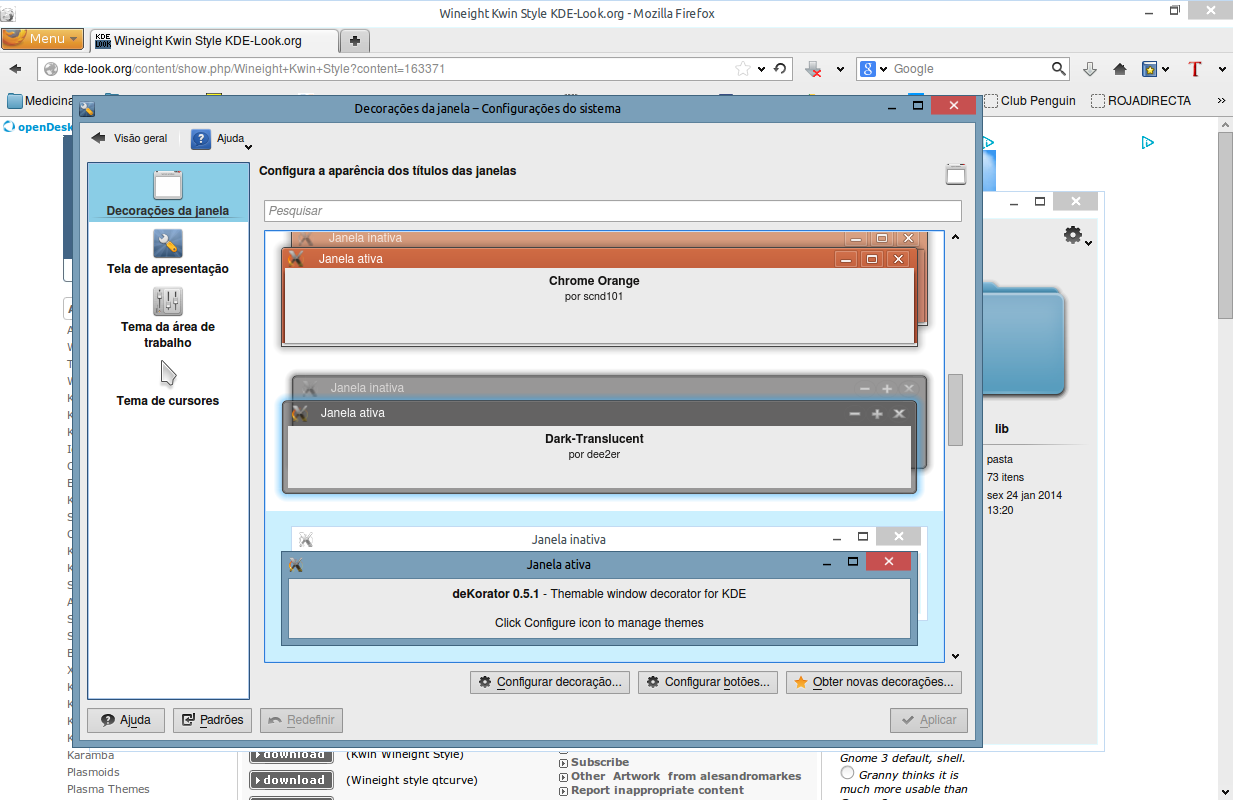Open Configurar decoração dialog

[x=549, y=682]
